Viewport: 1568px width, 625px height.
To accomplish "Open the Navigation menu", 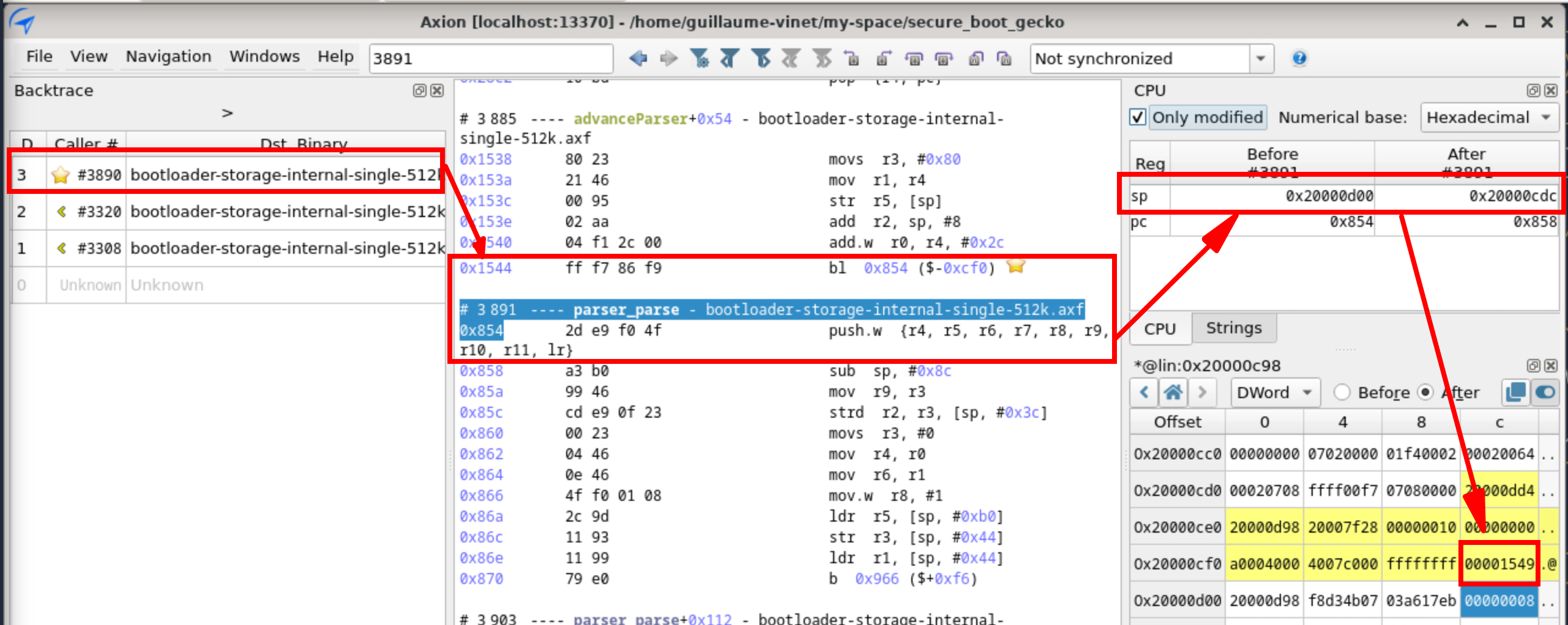I will click(x=168, y=56).
